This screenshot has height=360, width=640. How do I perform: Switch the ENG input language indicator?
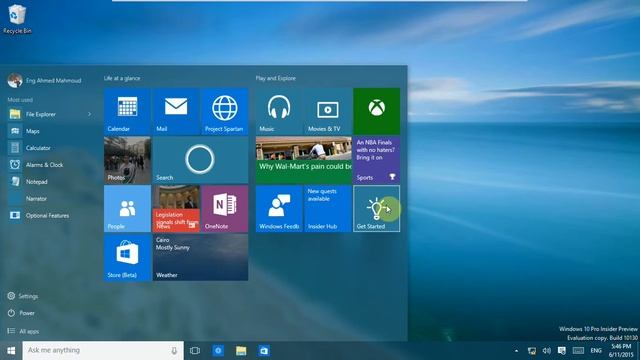[x=596, y=351]
